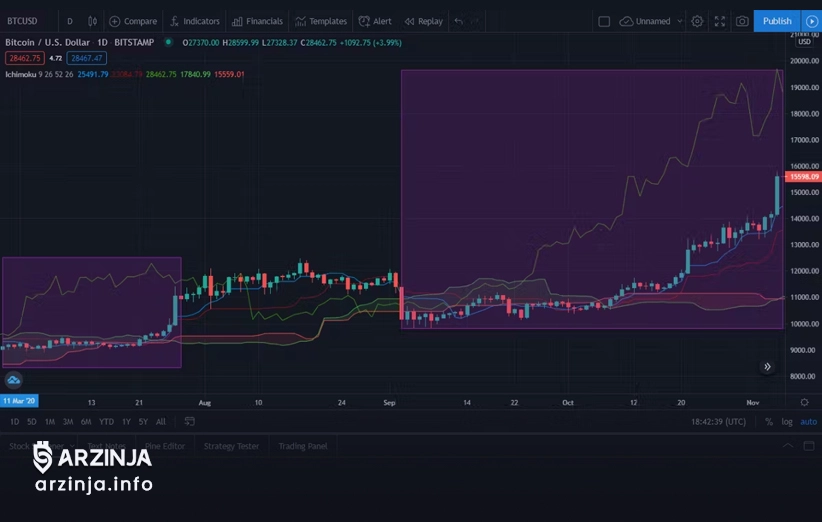
Task: Toggle percent scale mode
Action: click(769, 422)
